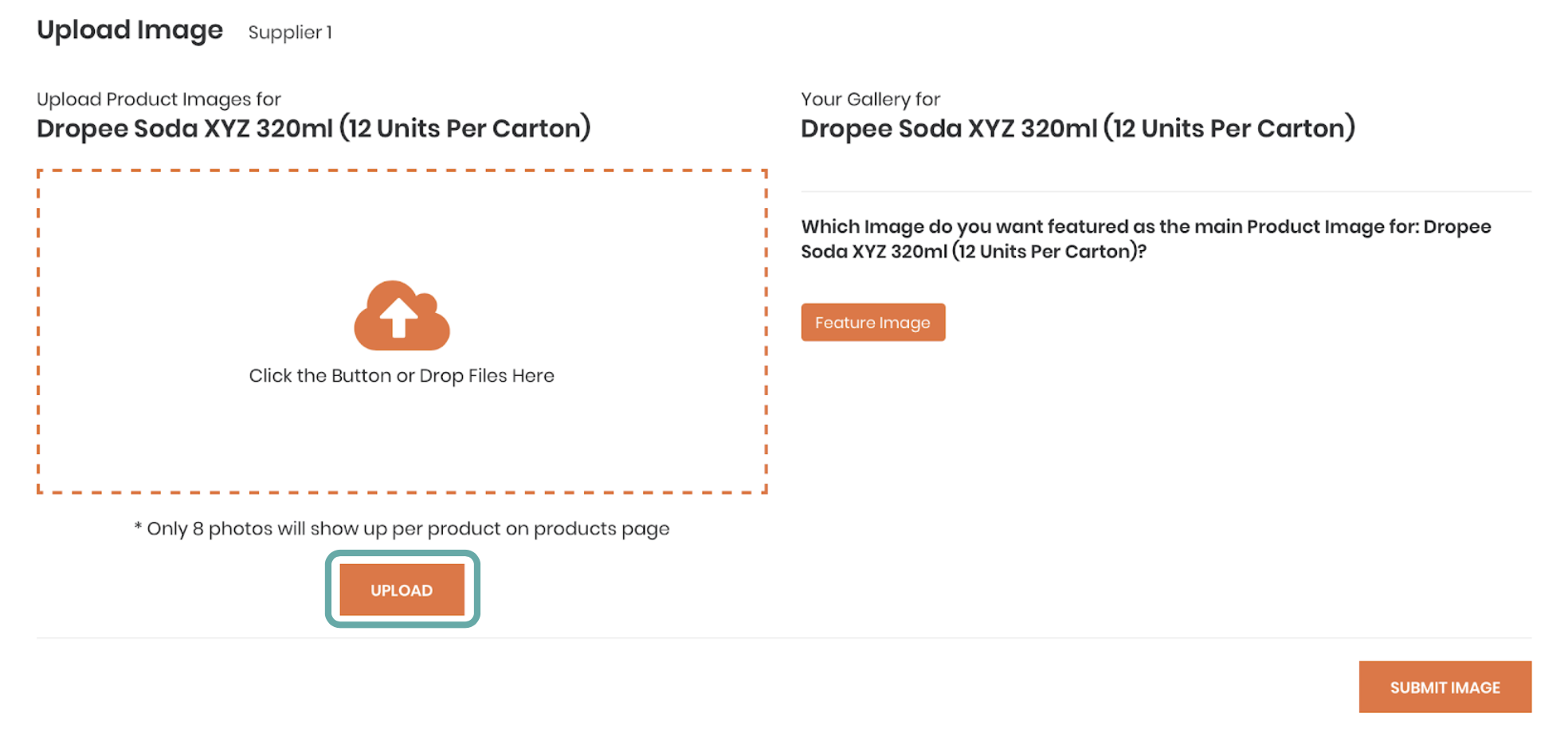
Task: Click the white arrow inside the cloud icon
Action: 398,317
